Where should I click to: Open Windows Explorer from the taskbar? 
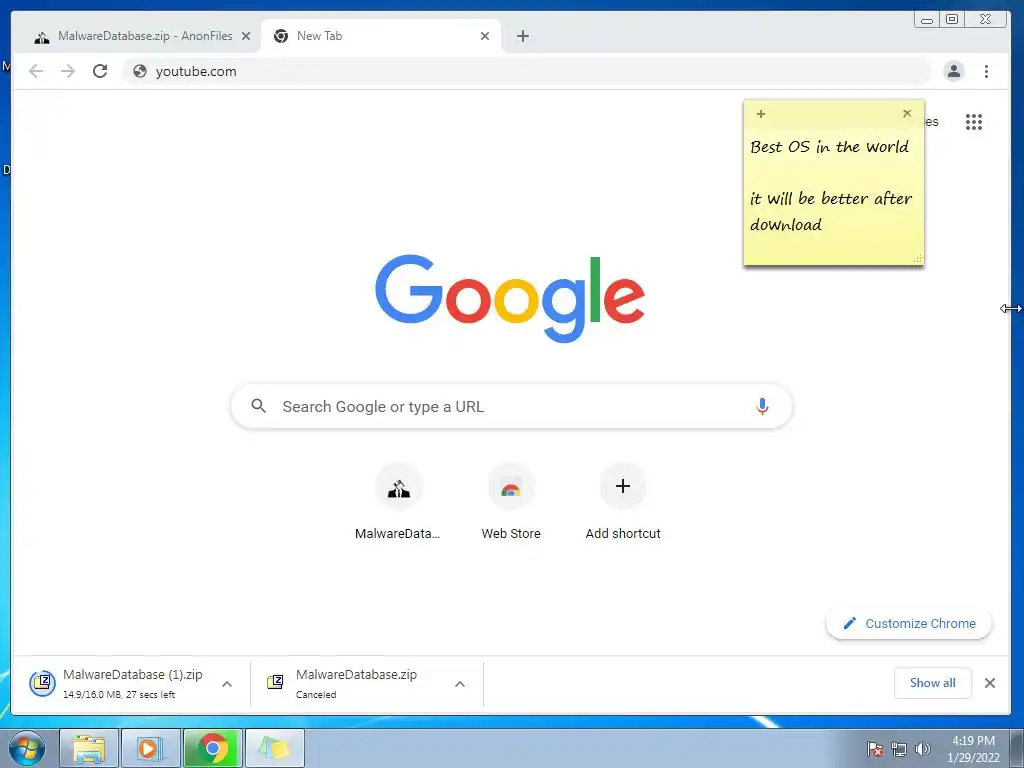[89, 748]
